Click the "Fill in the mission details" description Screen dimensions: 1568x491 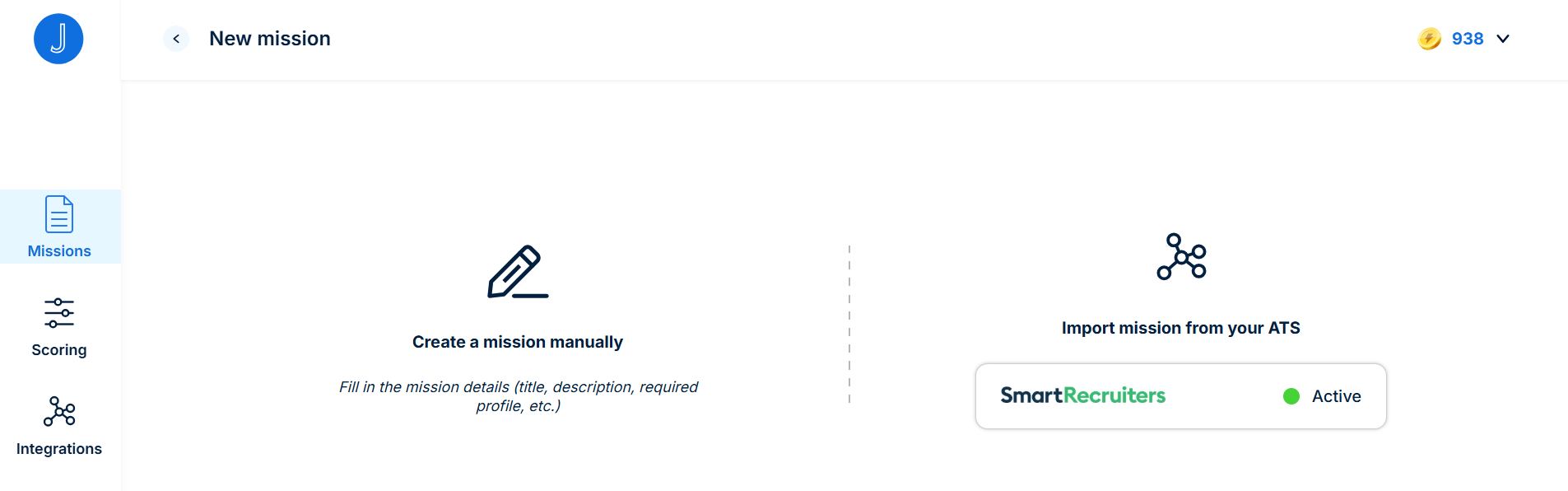point(518,396)
